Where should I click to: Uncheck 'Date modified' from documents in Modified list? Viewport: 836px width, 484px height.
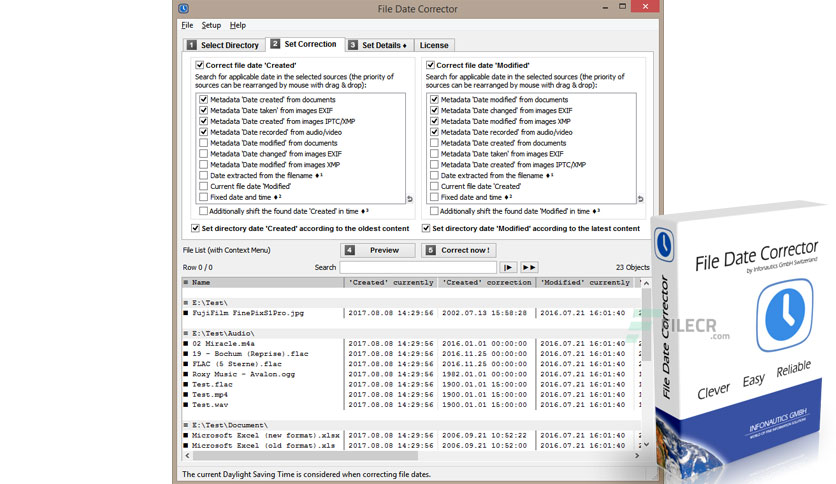[x=434, y=99]
